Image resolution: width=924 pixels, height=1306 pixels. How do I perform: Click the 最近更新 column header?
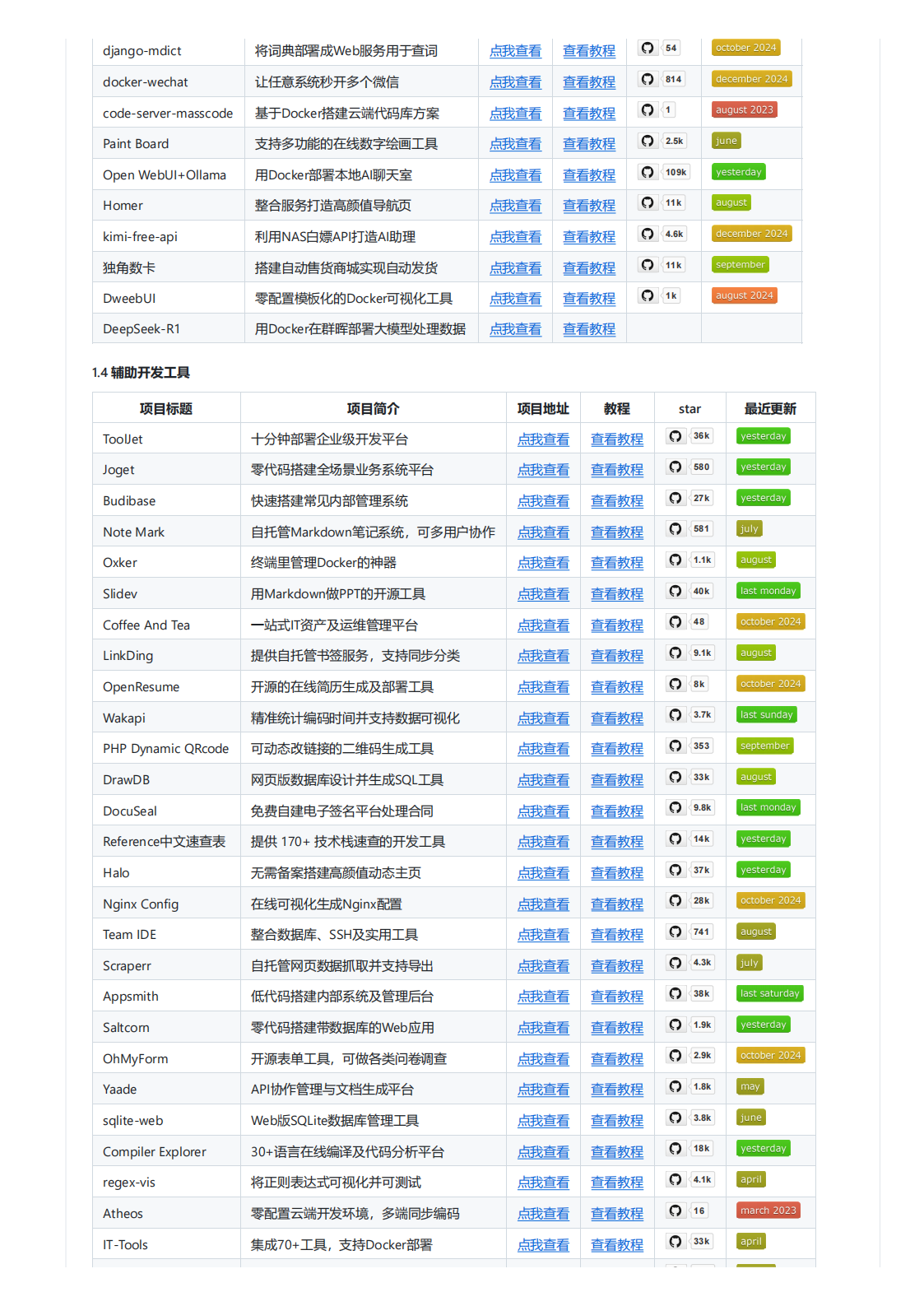click(770, 409)
